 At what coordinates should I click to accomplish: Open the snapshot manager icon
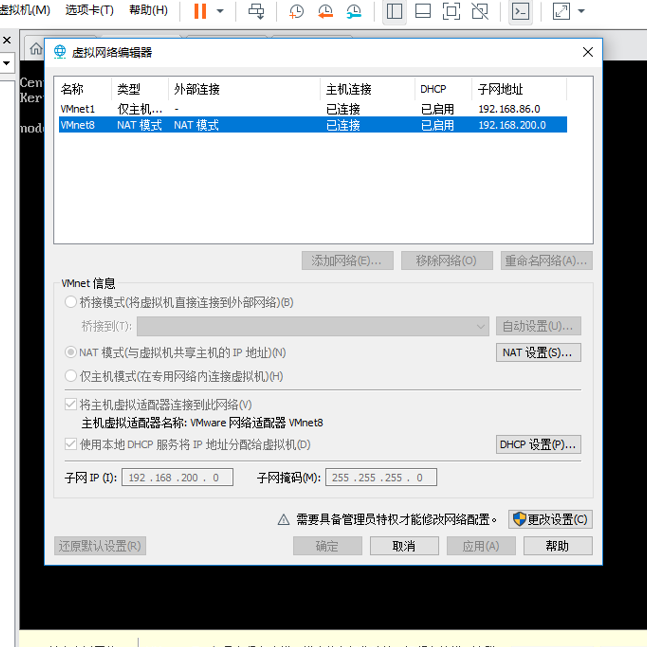click(354, 11)
